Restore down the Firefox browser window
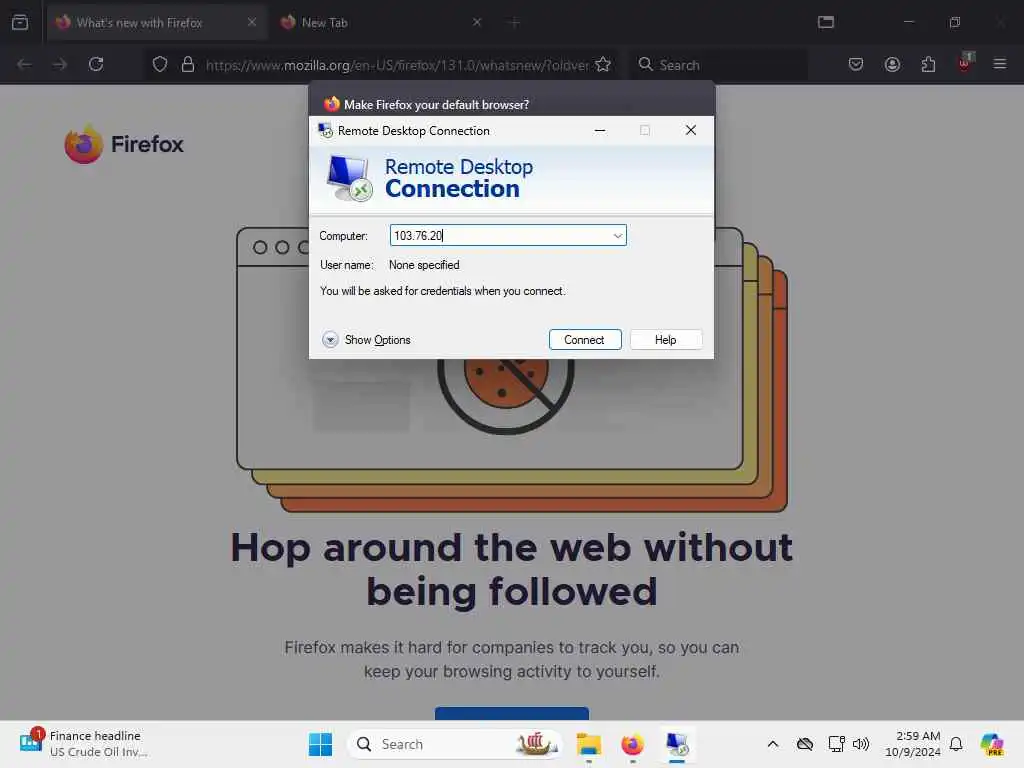Viewport: 1024px width, 768px height. [x=955, y=22]
